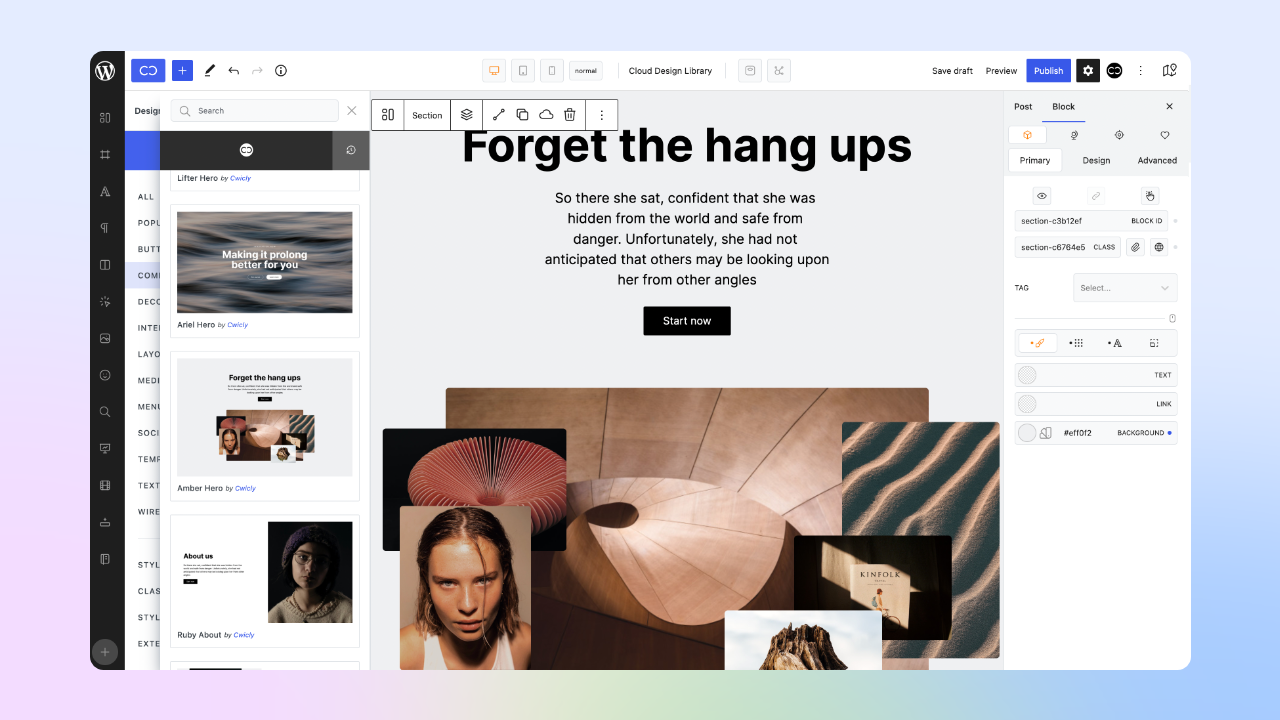Image resolution: width=1280 pixels, height=720 pixels.
Task: Click the redo arrow
Action: [x=257, y=71]
